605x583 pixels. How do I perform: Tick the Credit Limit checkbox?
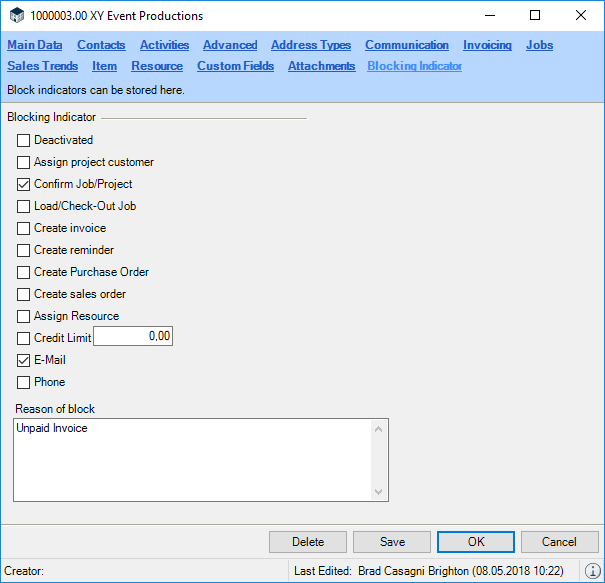point(24,338)
